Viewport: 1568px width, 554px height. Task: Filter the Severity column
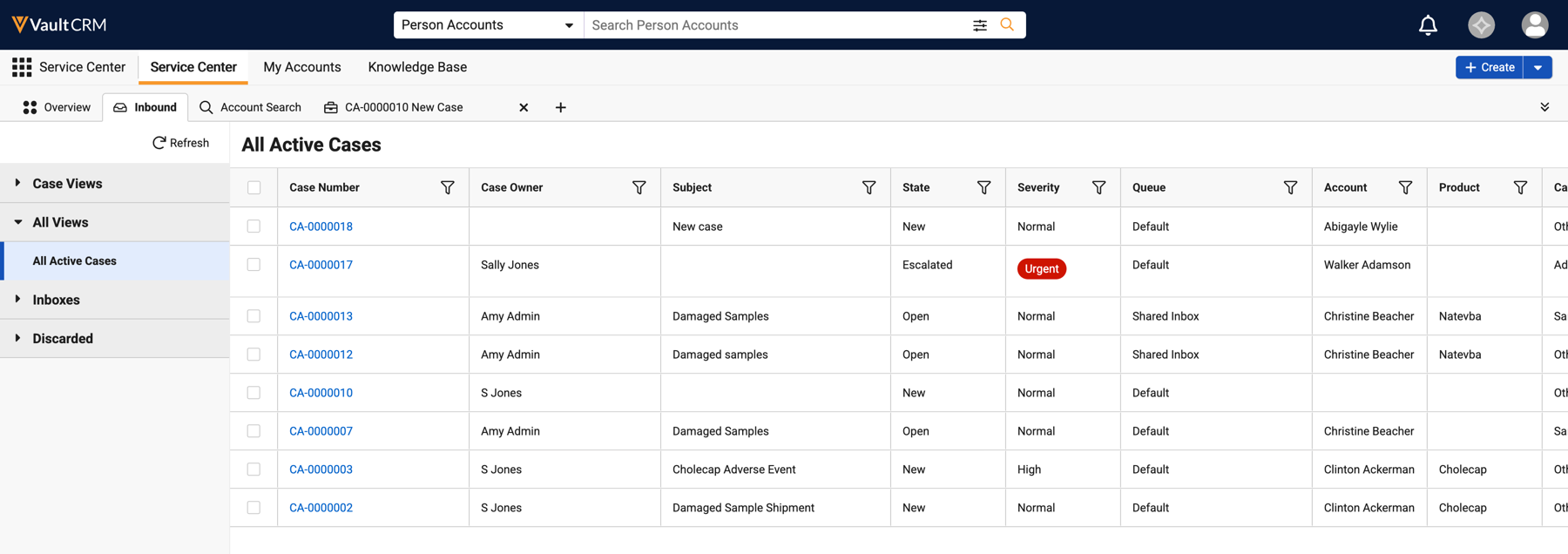1098,187
